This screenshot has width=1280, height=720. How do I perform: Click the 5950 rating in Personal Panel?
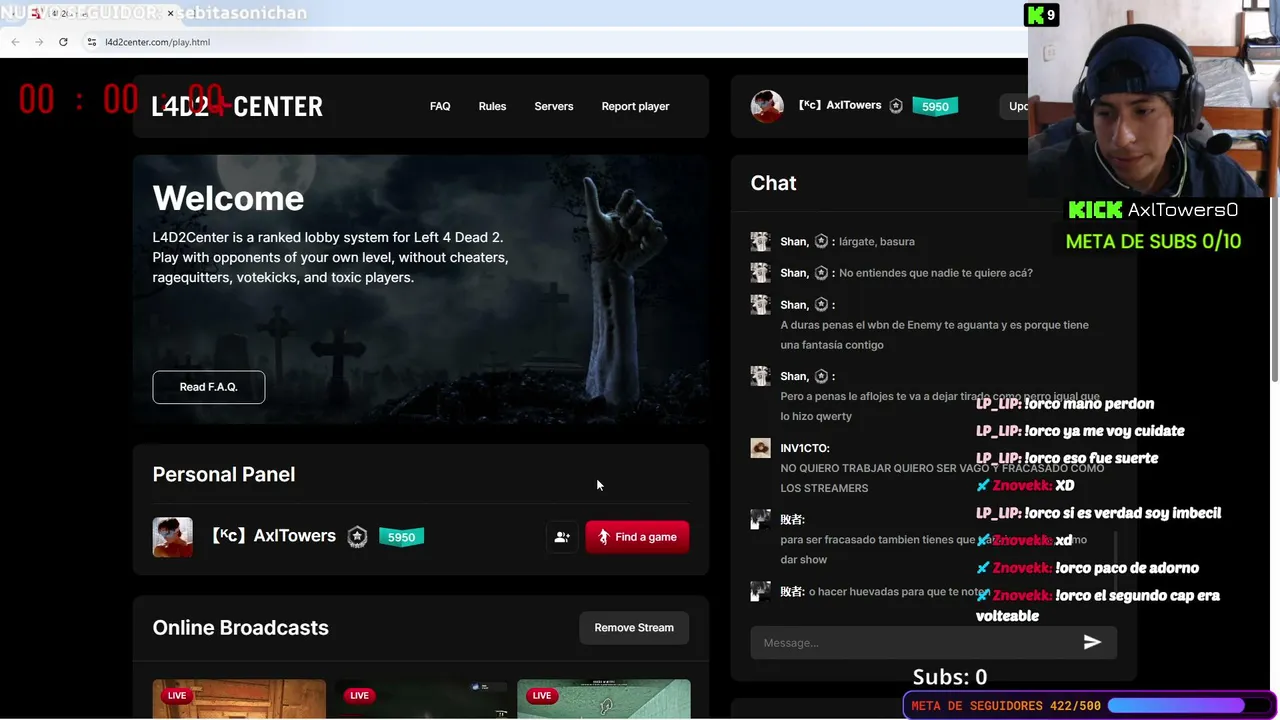tap(401, 537)
